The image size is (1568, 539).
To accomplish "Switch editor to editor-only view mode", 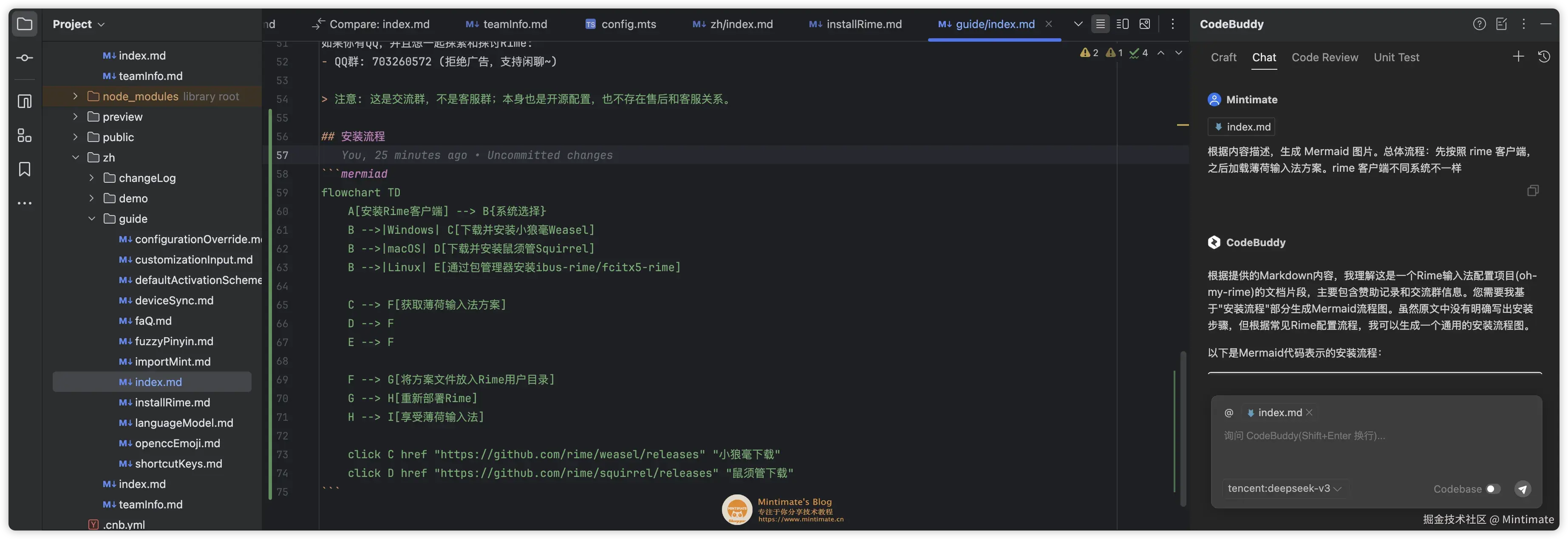I will [x=1100, y=24].
